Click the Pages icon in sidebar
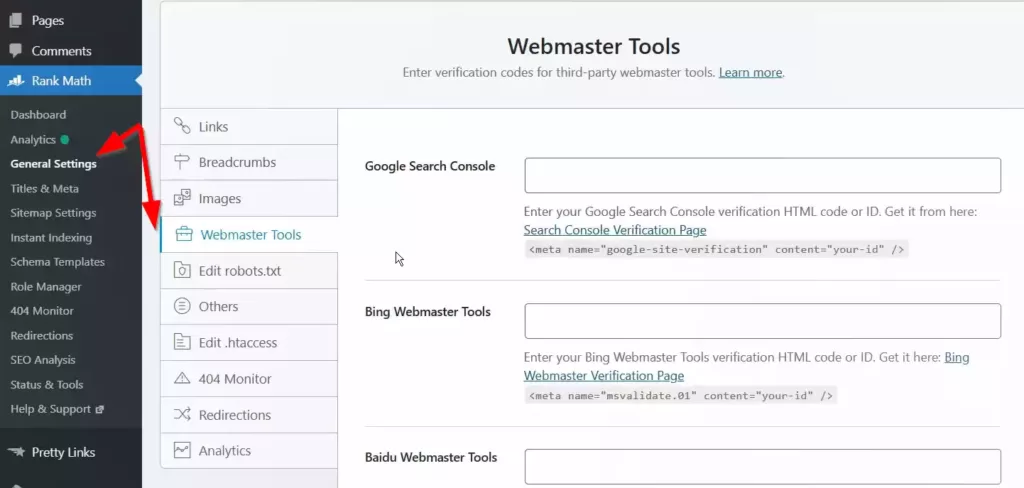Image resolution: width=1024 pixels, height=488 pixels. pos(16,20)
